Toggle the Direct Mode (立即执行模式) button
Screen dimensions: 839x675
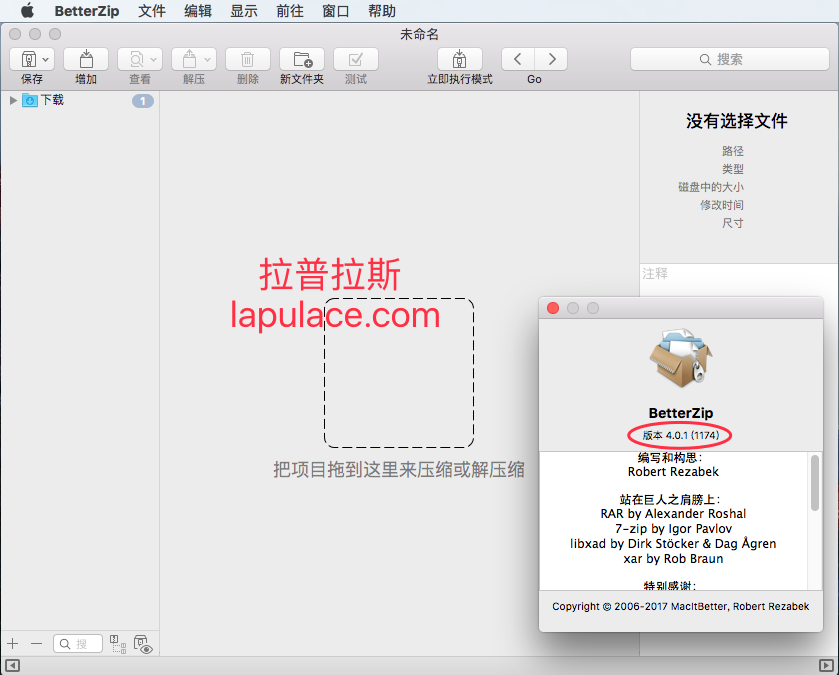(460, 59)
